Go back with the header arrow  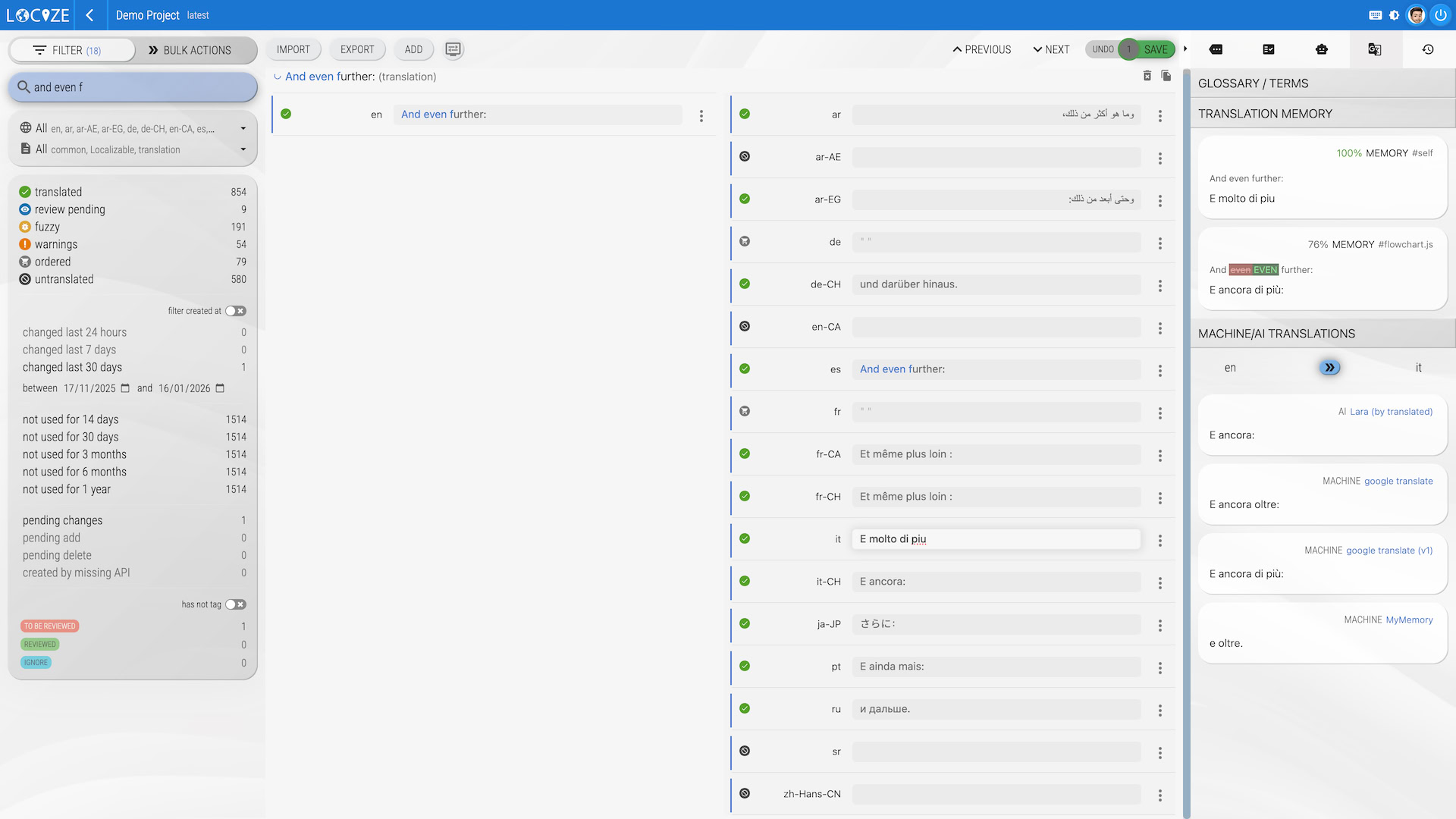point(89,15)
